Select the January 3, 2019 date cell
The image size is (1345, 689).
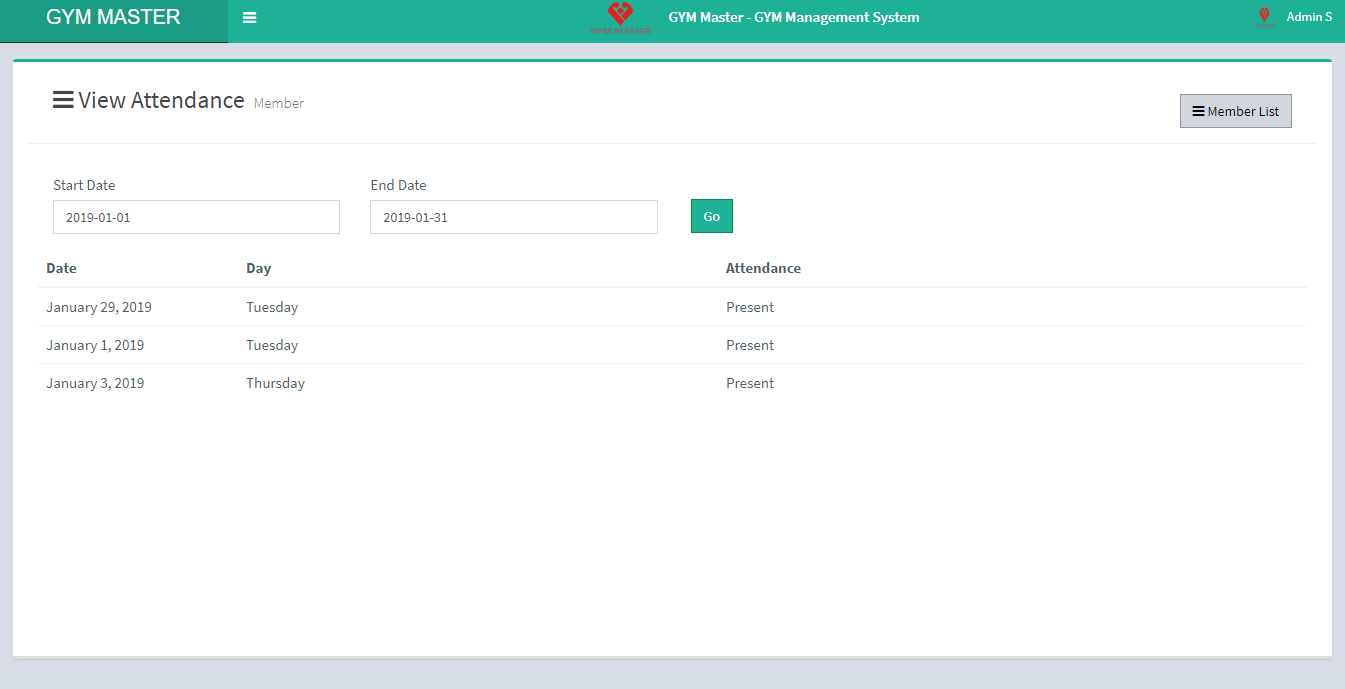click(95, 383)
